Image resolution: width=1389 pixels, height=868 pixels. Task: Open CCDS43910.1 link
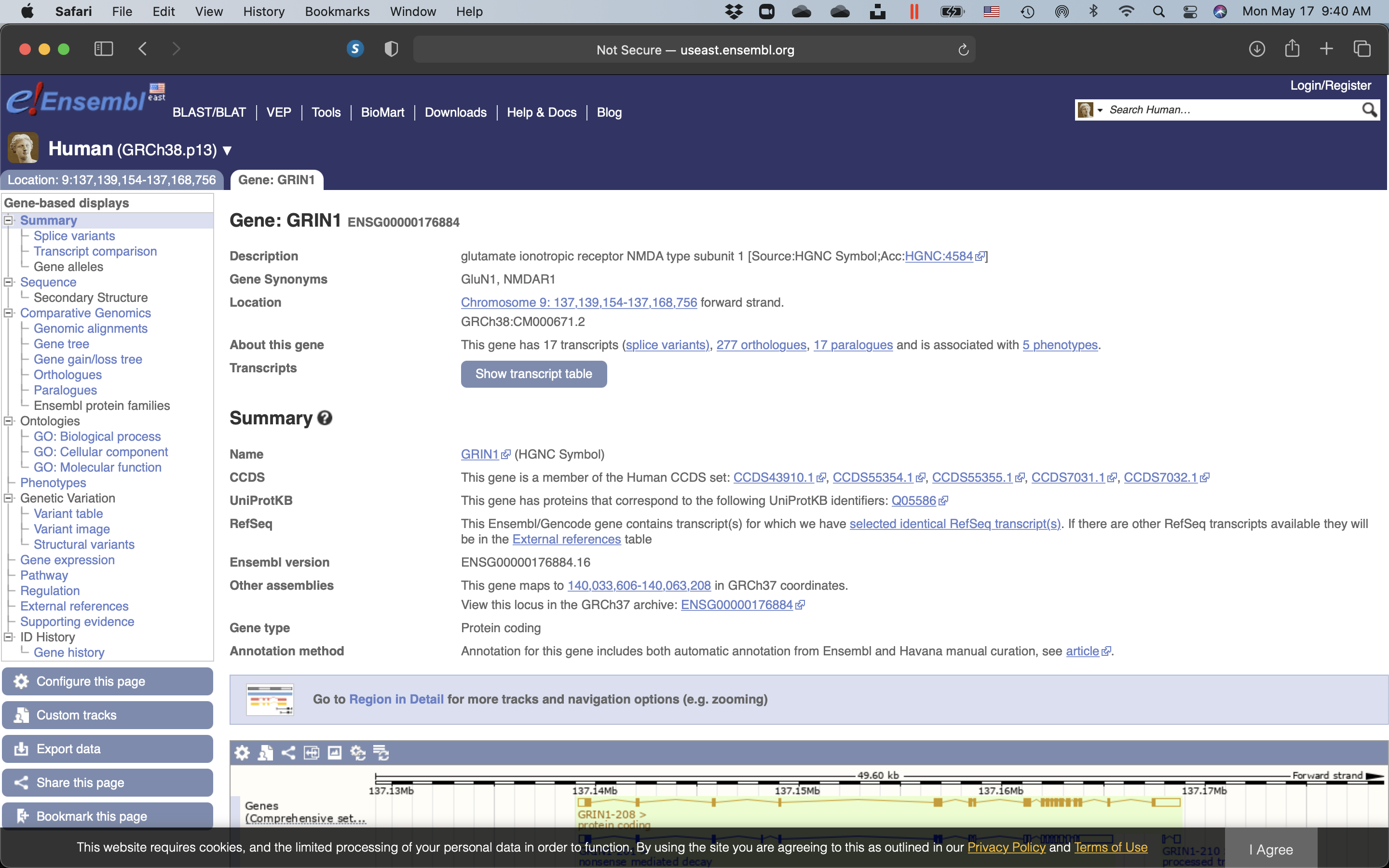(779, 477)
